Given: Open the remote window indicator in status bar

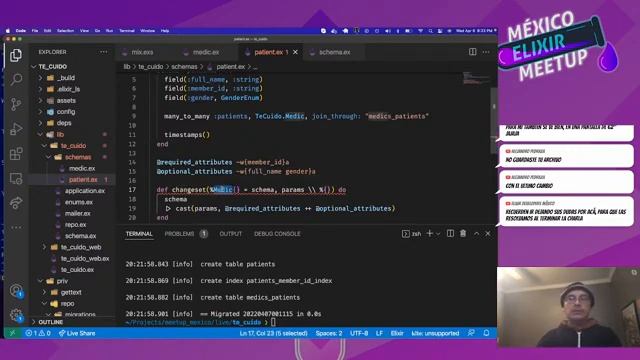Looking at the screenshot, I should pos(12,333).
